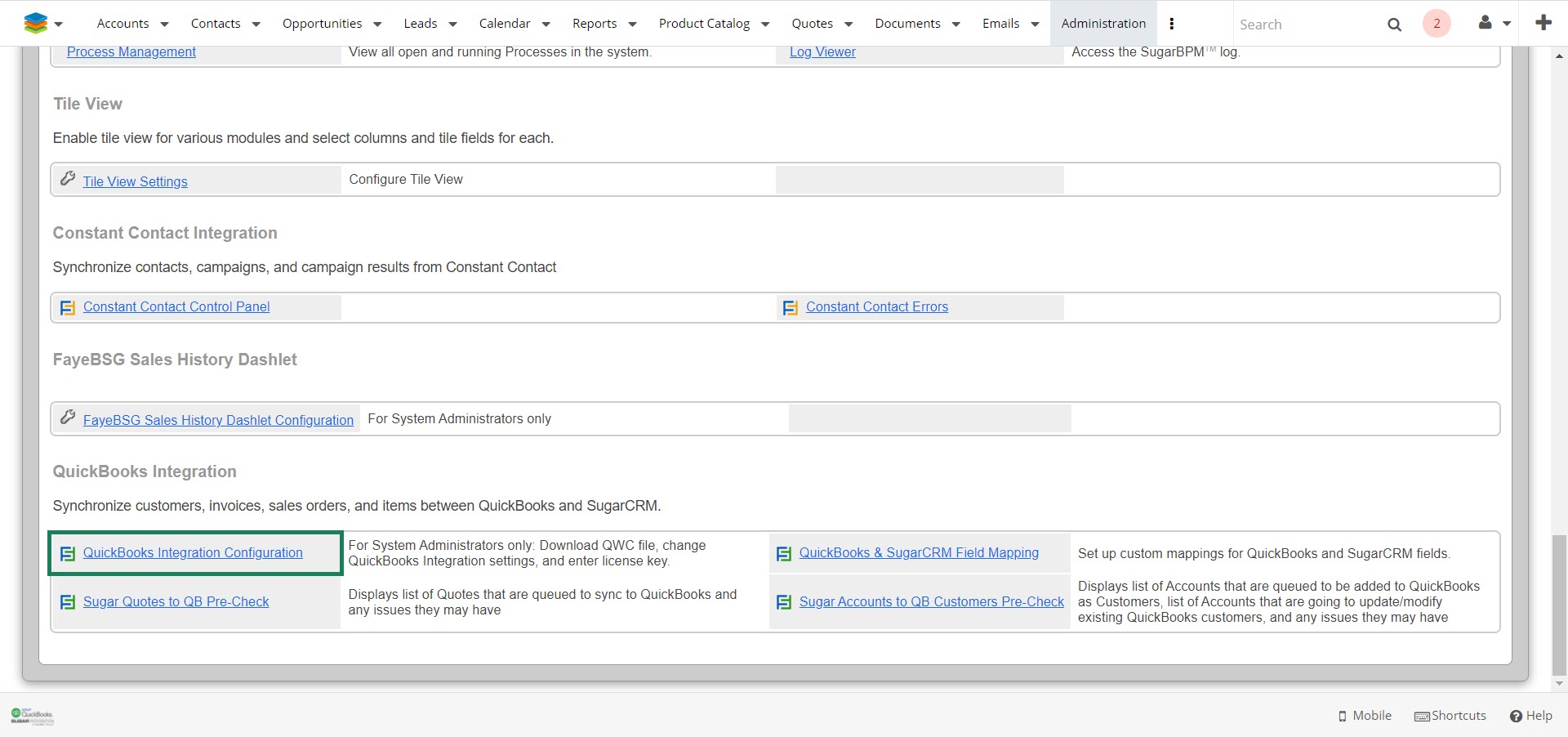Screen dimensions: 1568x737
Task: Click the icon next to Constant Contact Errors
Action: coord(790,308)
